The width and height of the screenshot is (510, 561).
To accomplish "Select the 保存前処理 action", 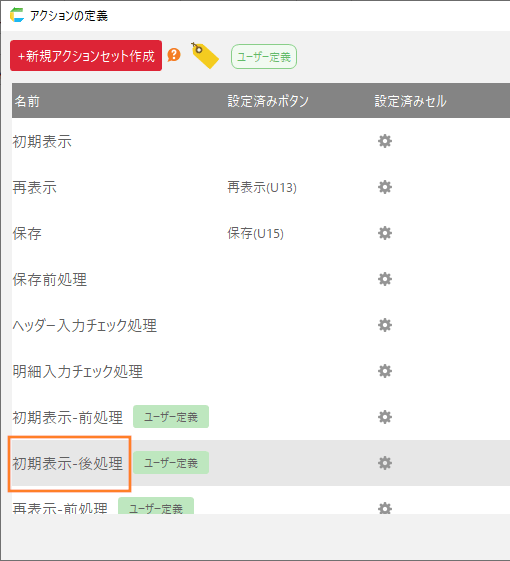I will pos(49,279).
